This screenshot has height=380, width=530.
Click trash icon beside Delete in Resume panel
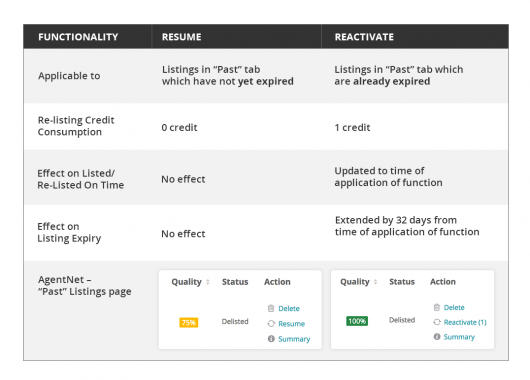point(271,308)
